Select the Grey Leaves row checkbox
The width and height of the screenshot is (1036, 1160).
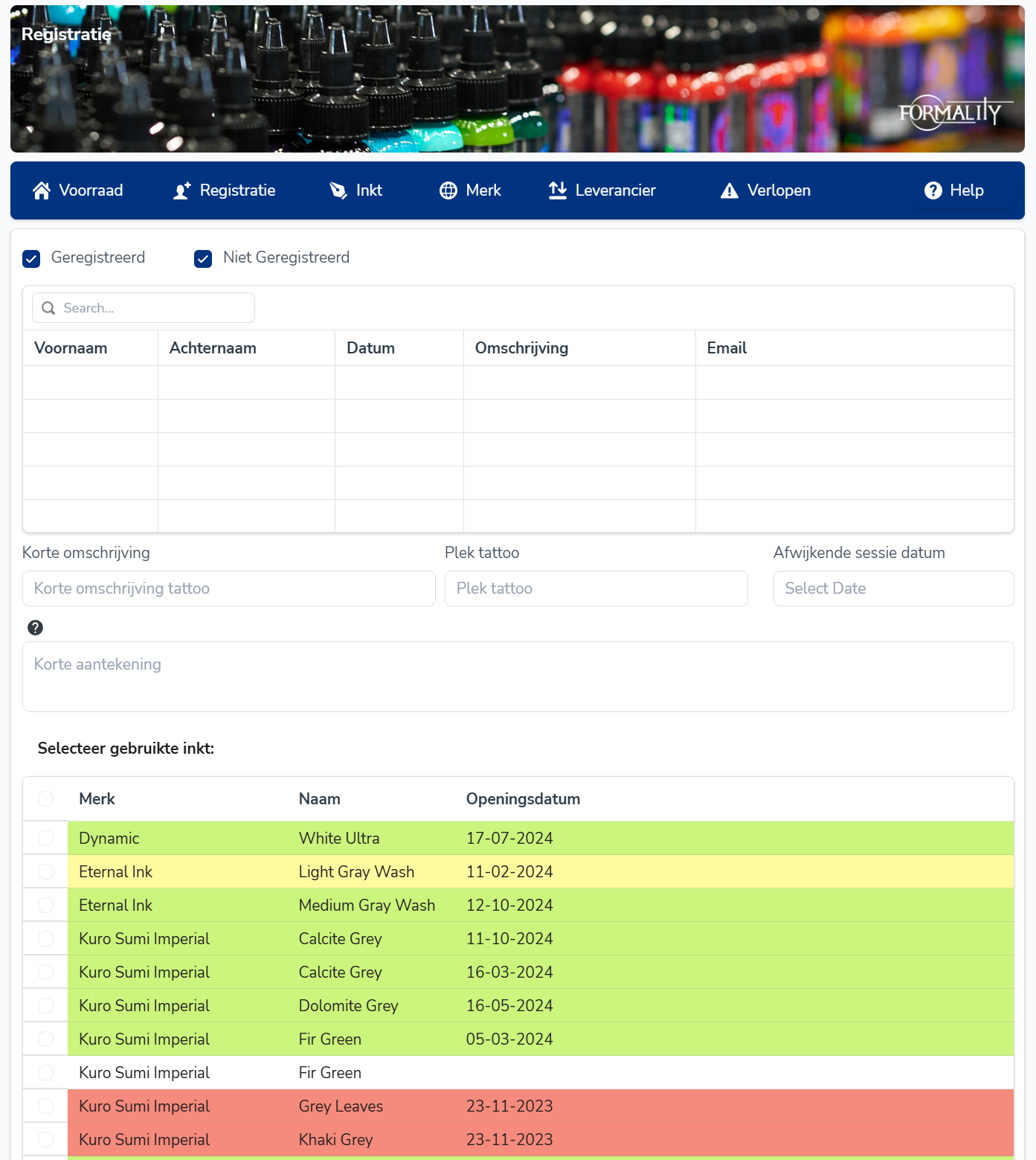tap(46, 1106)
